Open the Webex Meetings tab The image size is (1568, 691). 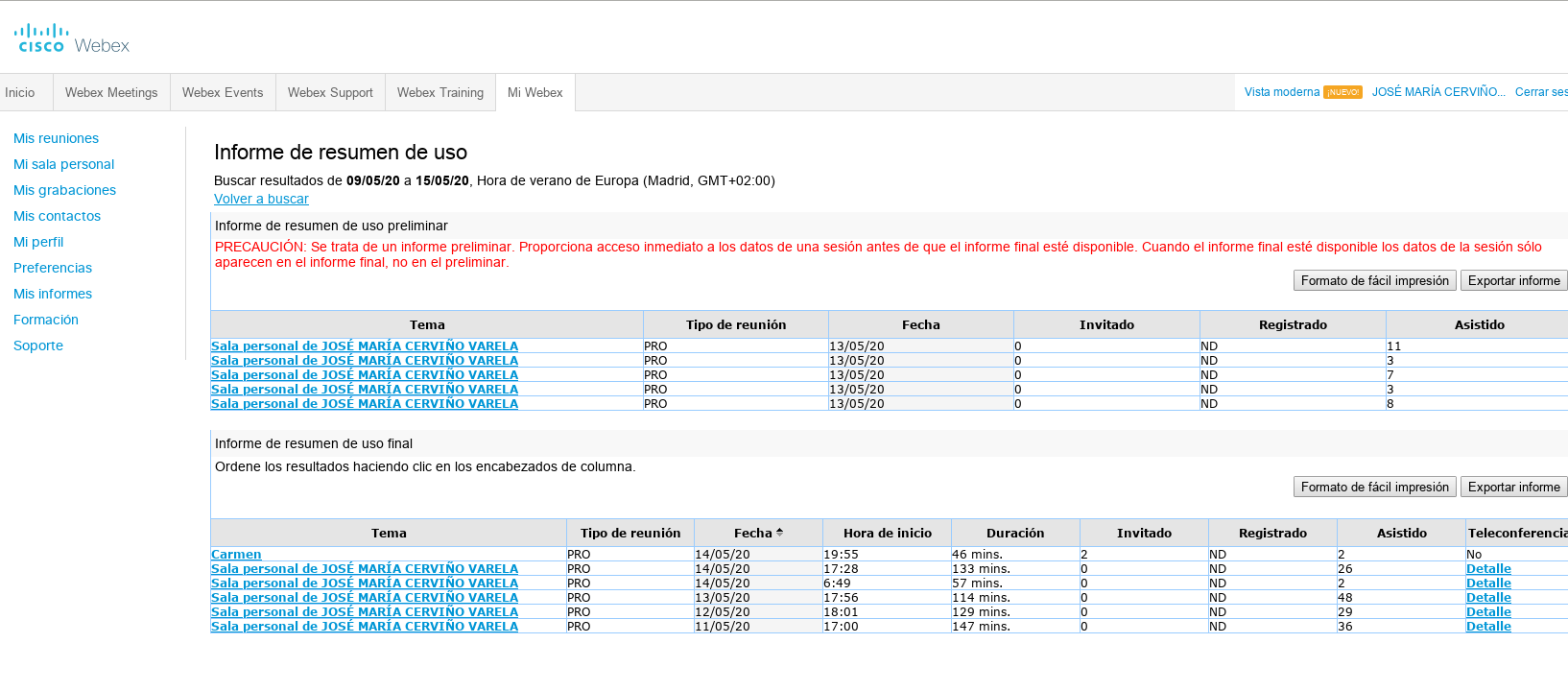(x=111, y=93)
